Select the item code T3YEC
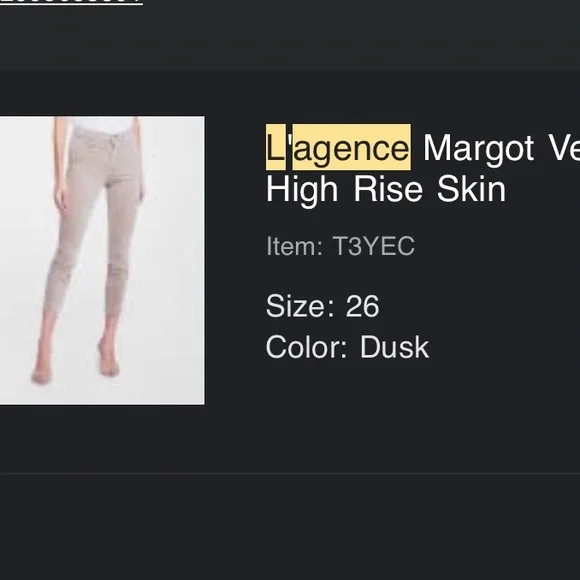 click(x=374, y=246)
